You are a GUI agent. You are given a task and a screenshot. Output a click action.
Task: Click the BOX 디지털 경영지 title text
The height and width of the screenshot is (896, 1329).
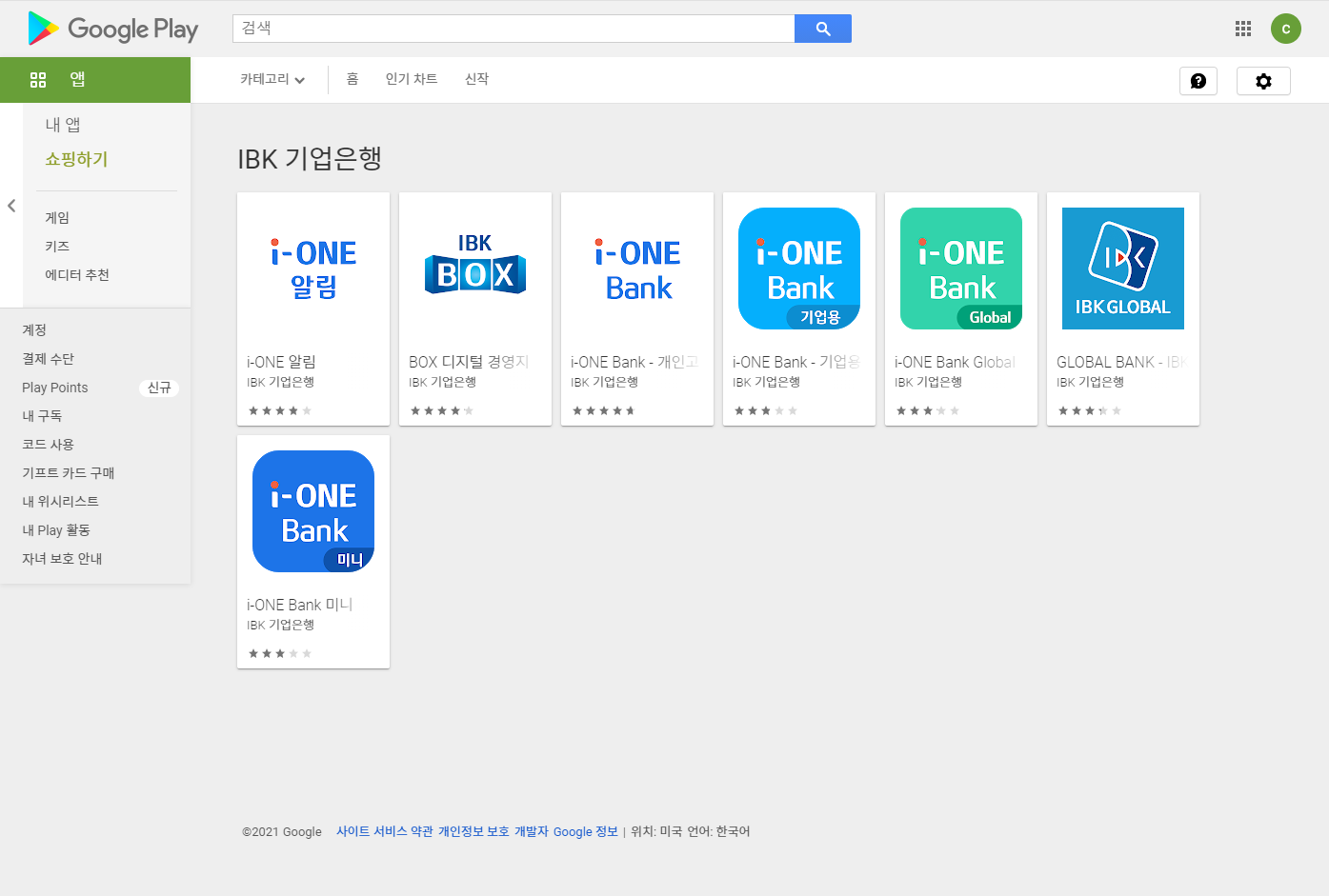[x=469, y=362]
